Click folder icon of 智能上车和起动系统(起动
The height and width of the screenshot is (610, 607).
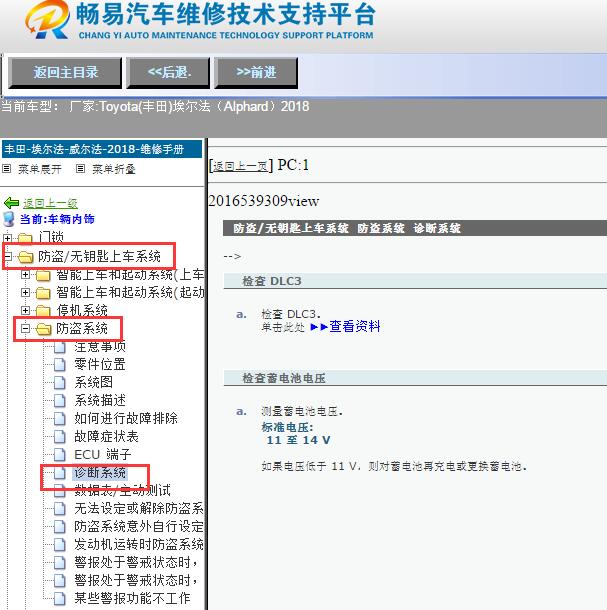point(43,293)
